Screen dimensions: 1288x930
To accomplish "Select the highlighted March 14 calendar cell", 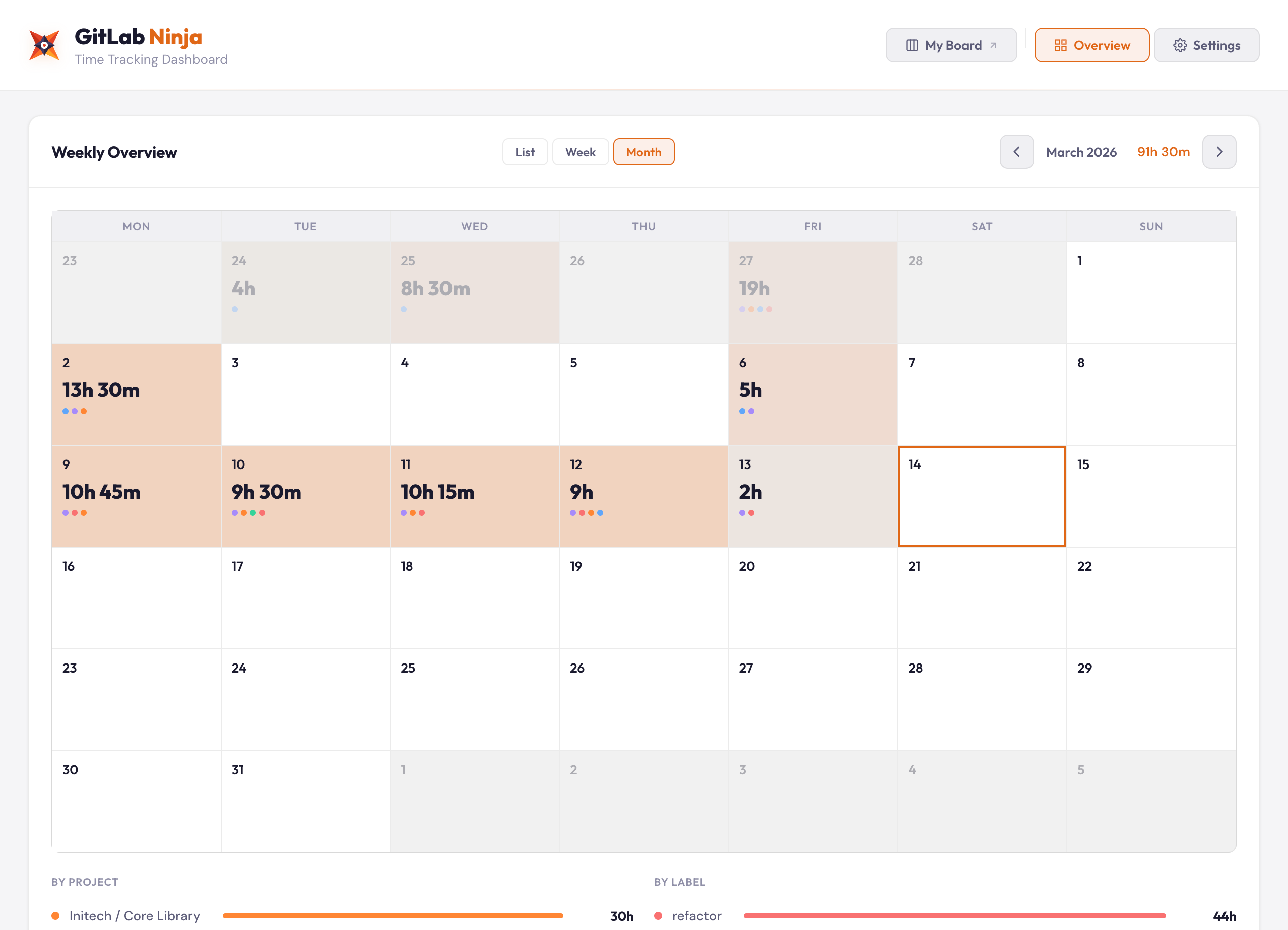I will [982, 496].
